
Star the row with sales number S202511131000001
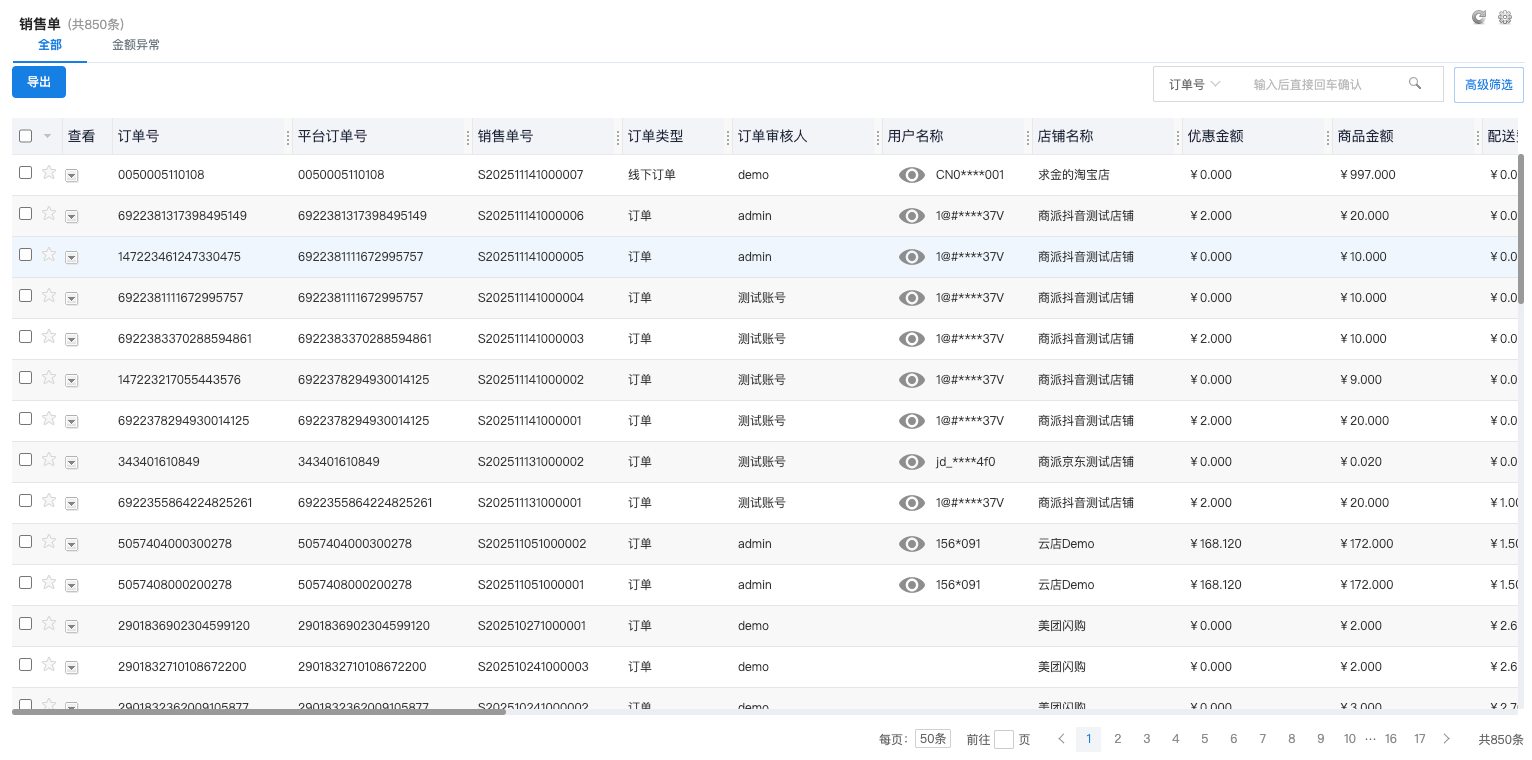49,500
